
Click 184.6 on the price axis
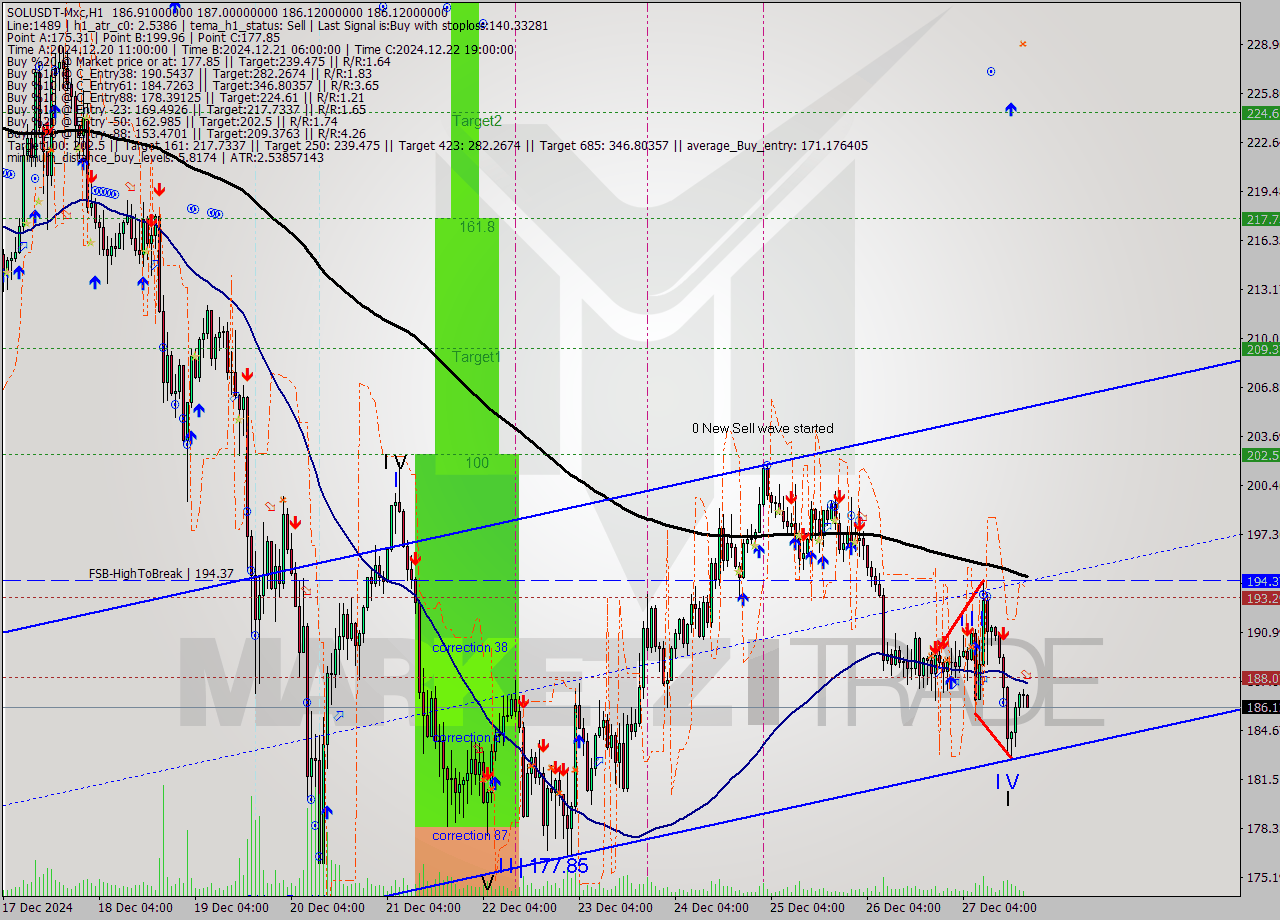coord(1262,730)
